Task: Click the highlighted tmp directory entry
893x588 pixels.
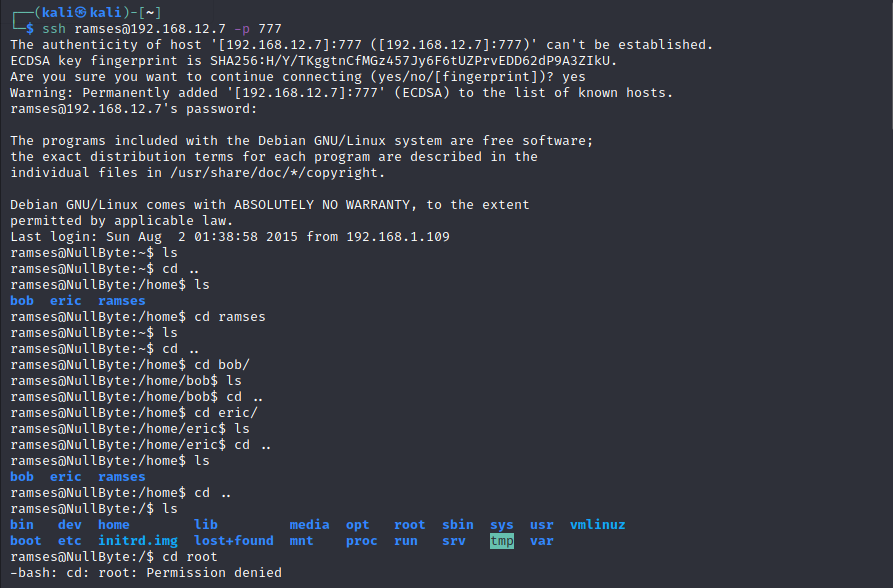Action: point(501,541)
